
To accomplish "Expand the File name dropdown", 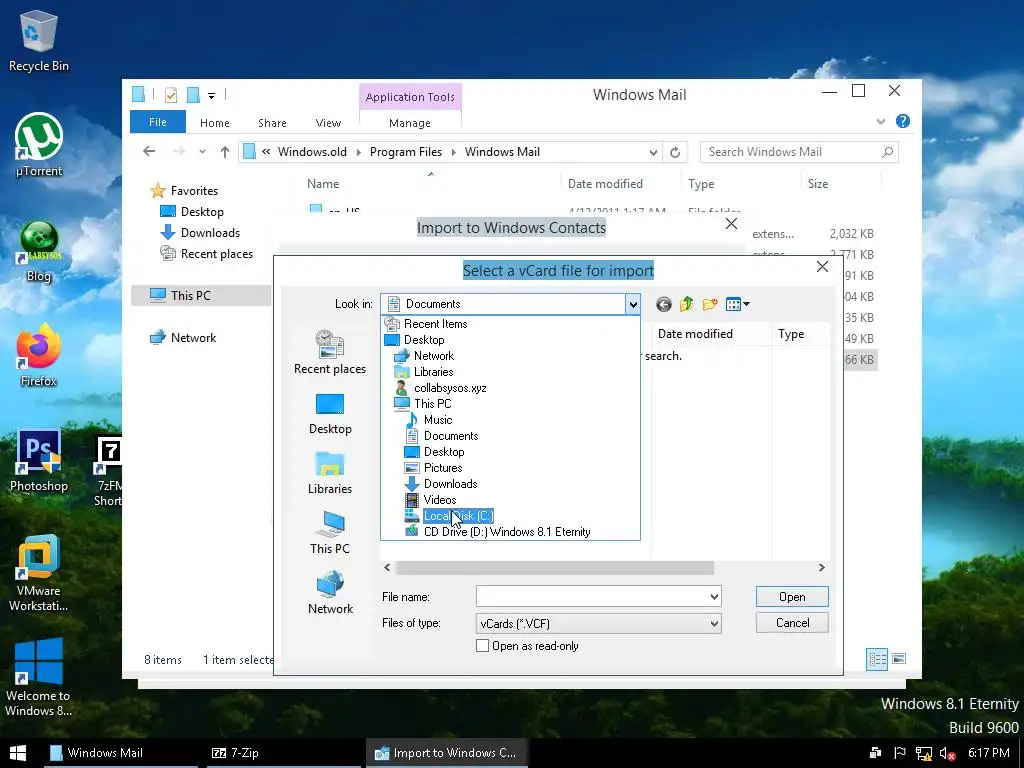I will pos(714,597).
